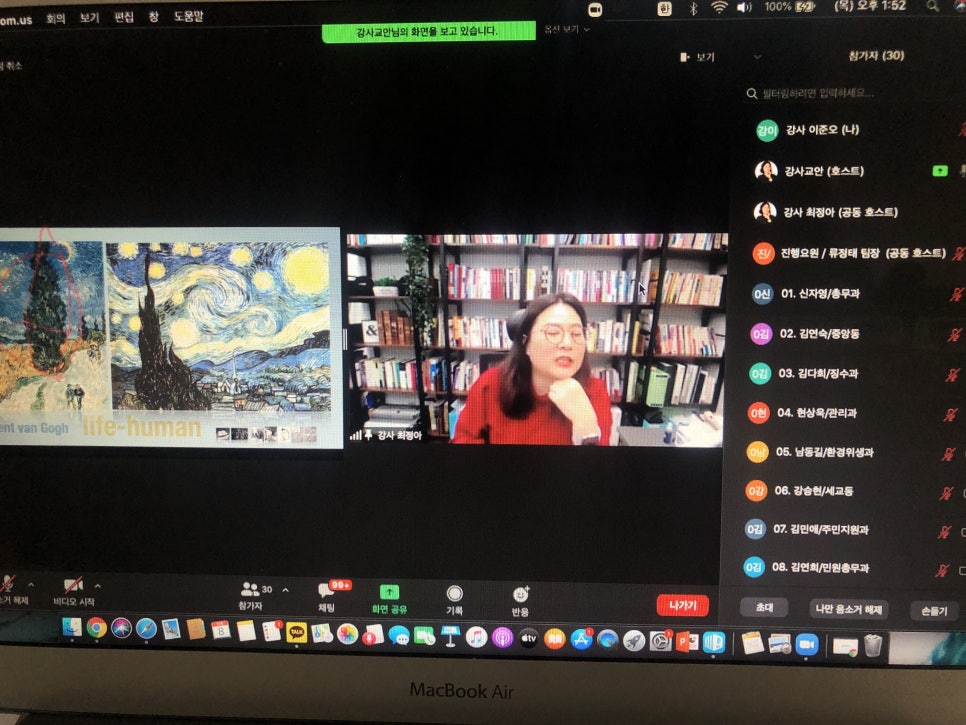This screenshot has width=966, height=725.
Task: Expand video options arrow beside 비디오 시작
Action: pyautogui.click(x=98, y=586)
